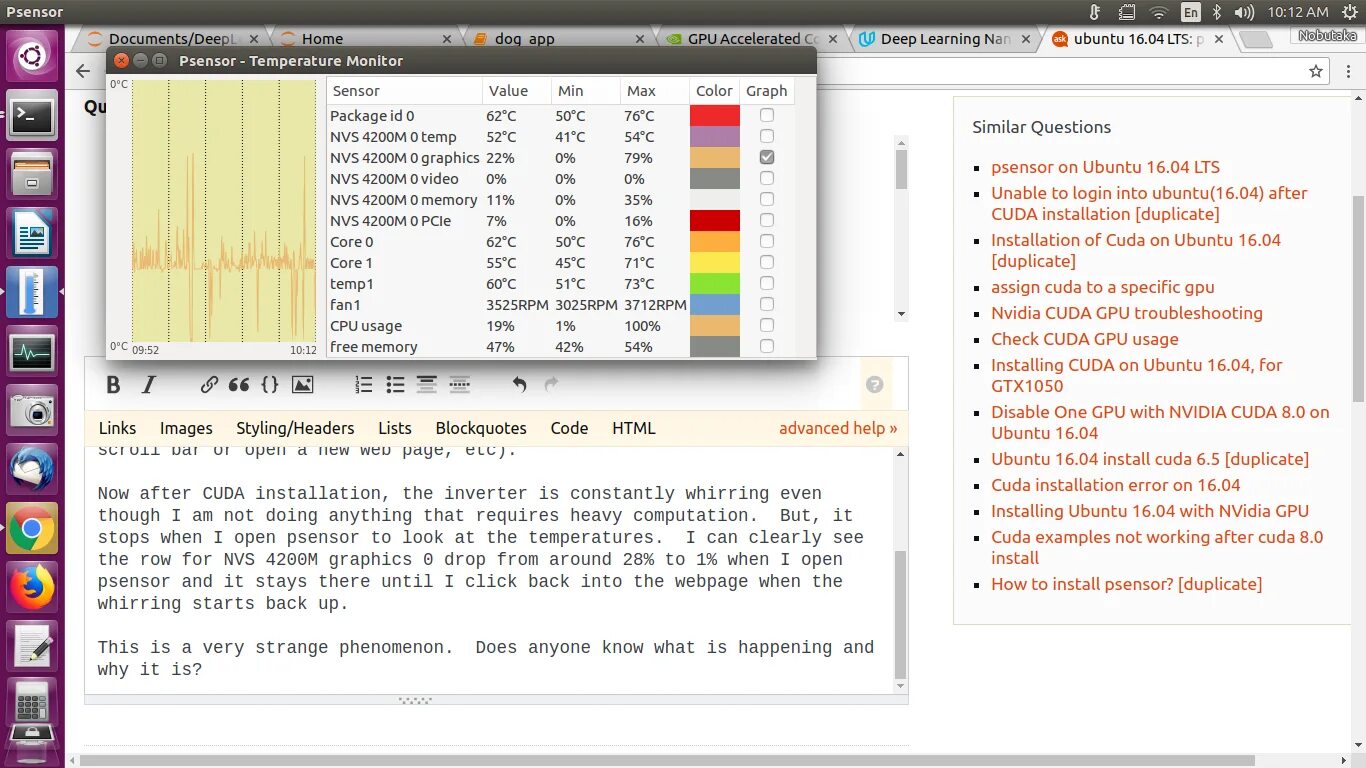Open the Ubuntu dash from the launcher
Image resolution: width=1366 pixels, height=768 pixels.
point(32,55)
